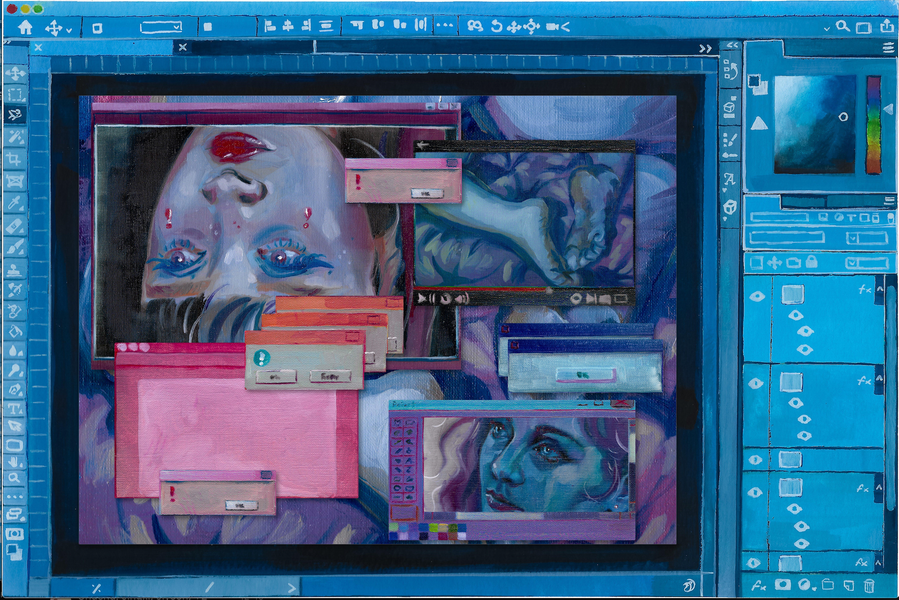
Task: Open the History panel icon
Action: coord(730,70)
